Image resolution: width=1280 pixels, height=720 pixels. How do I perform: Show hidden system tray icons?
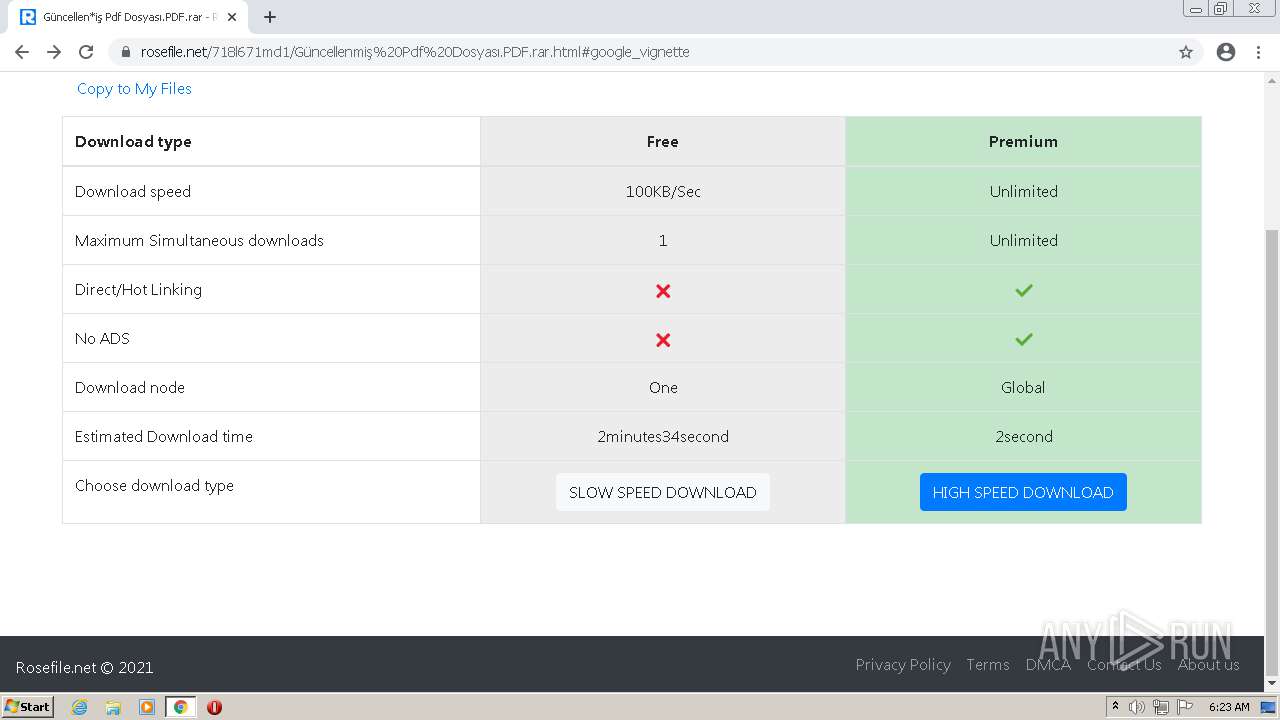(x=1115, y=707)
